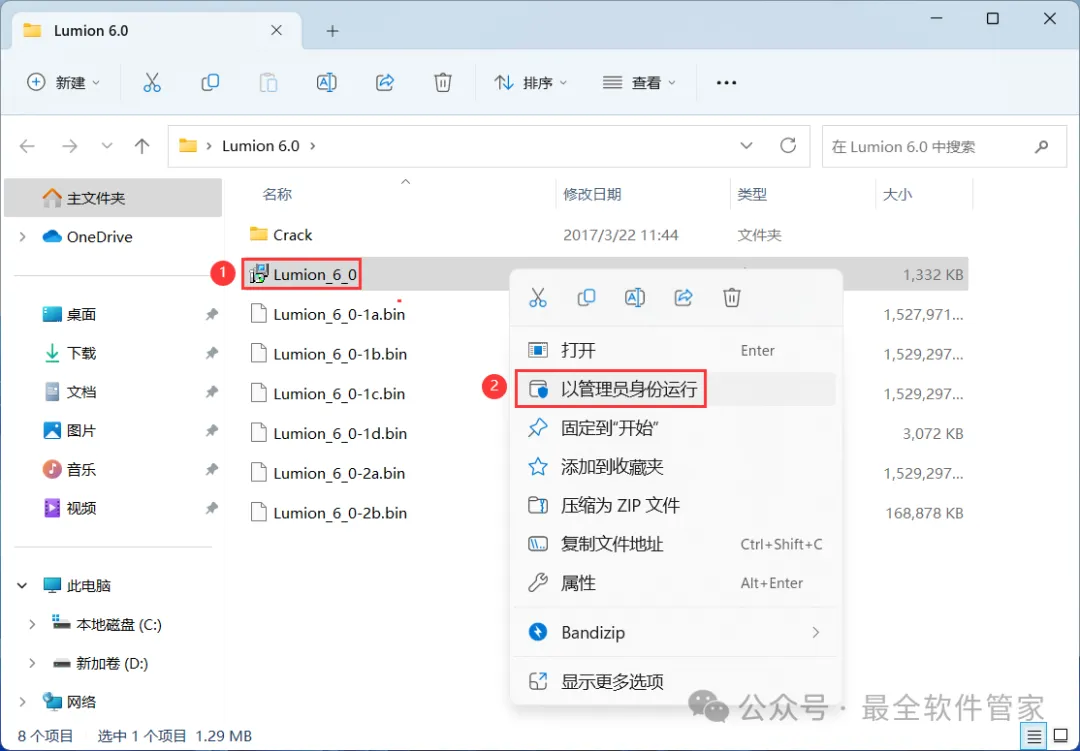Open the 排序 sort dropdown
Image resolution: width=1080 pixels, height=751 pixels.
531,83
